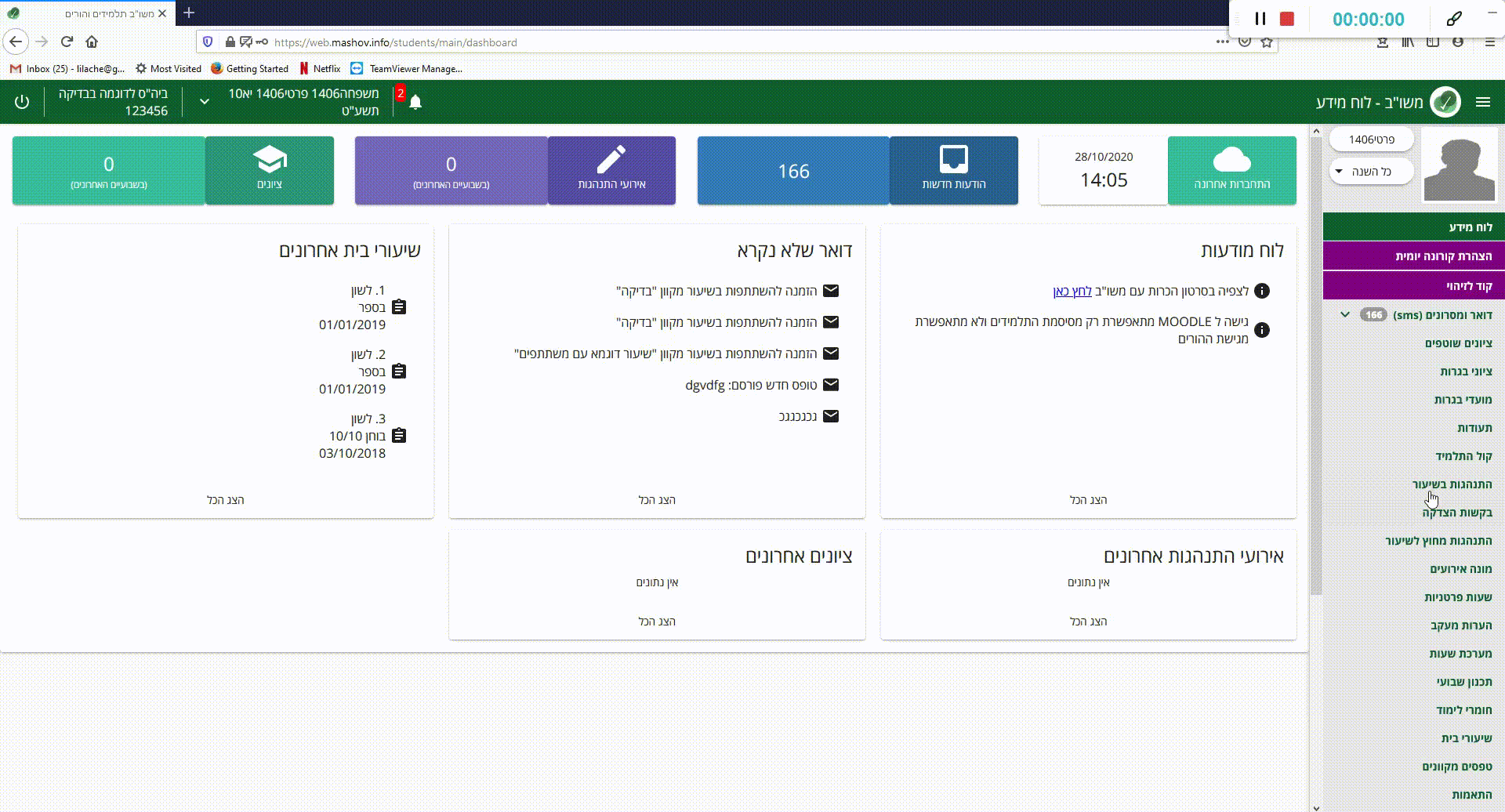Click the notification bell icon
The height and width of the screenshot is (812, 1505).
coord(415,103)
